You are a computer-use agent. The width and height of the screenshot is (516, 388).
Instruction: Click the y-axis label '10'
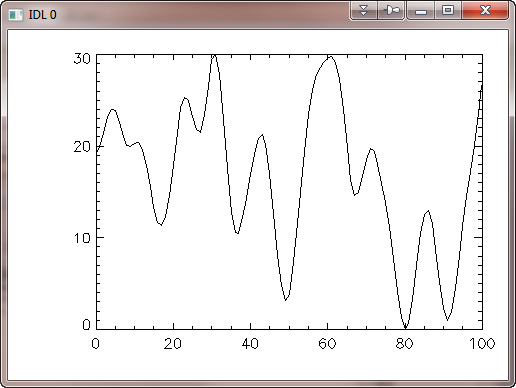pyautogui.click(x=82, y=238)
